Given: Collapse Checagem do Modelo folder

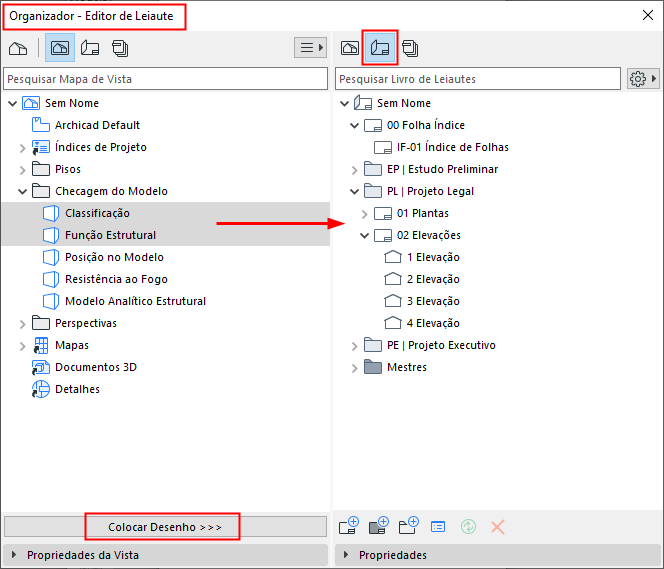Looking at the screenshot, I should [22, 191].
